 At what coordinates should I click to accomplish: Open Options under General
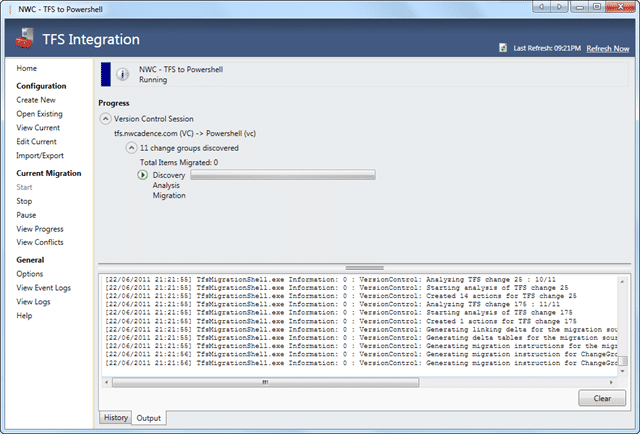click(x=29, y=274)
